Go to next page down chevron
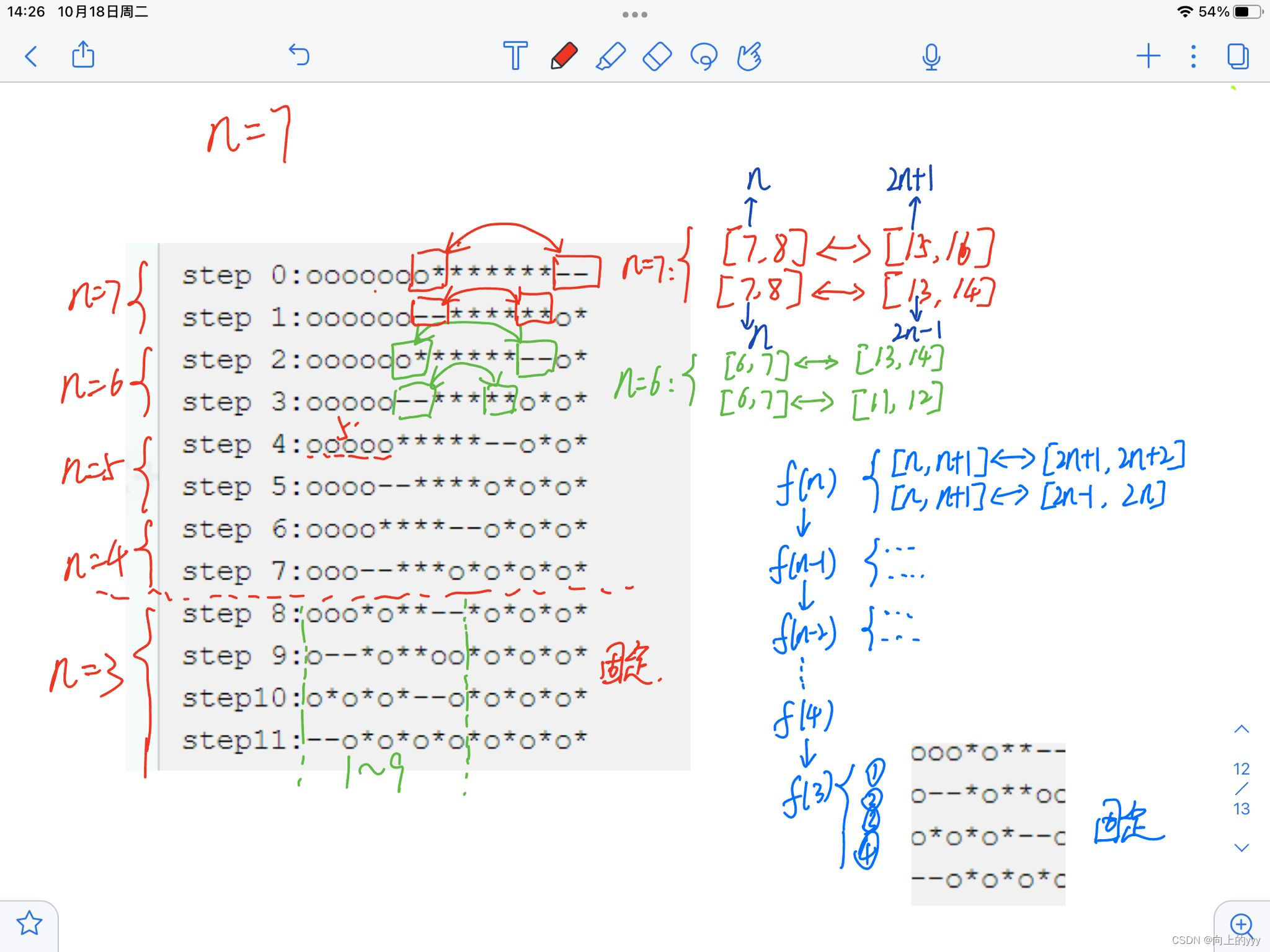This screenshot has width=1270, height=952. pos(1241,847)
